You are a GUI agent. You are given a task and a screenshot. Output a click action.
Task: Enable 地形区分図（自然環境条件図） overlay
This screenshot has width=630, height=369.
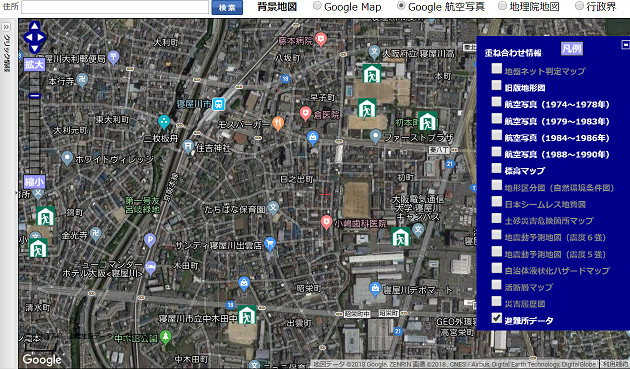click(497, 185)
